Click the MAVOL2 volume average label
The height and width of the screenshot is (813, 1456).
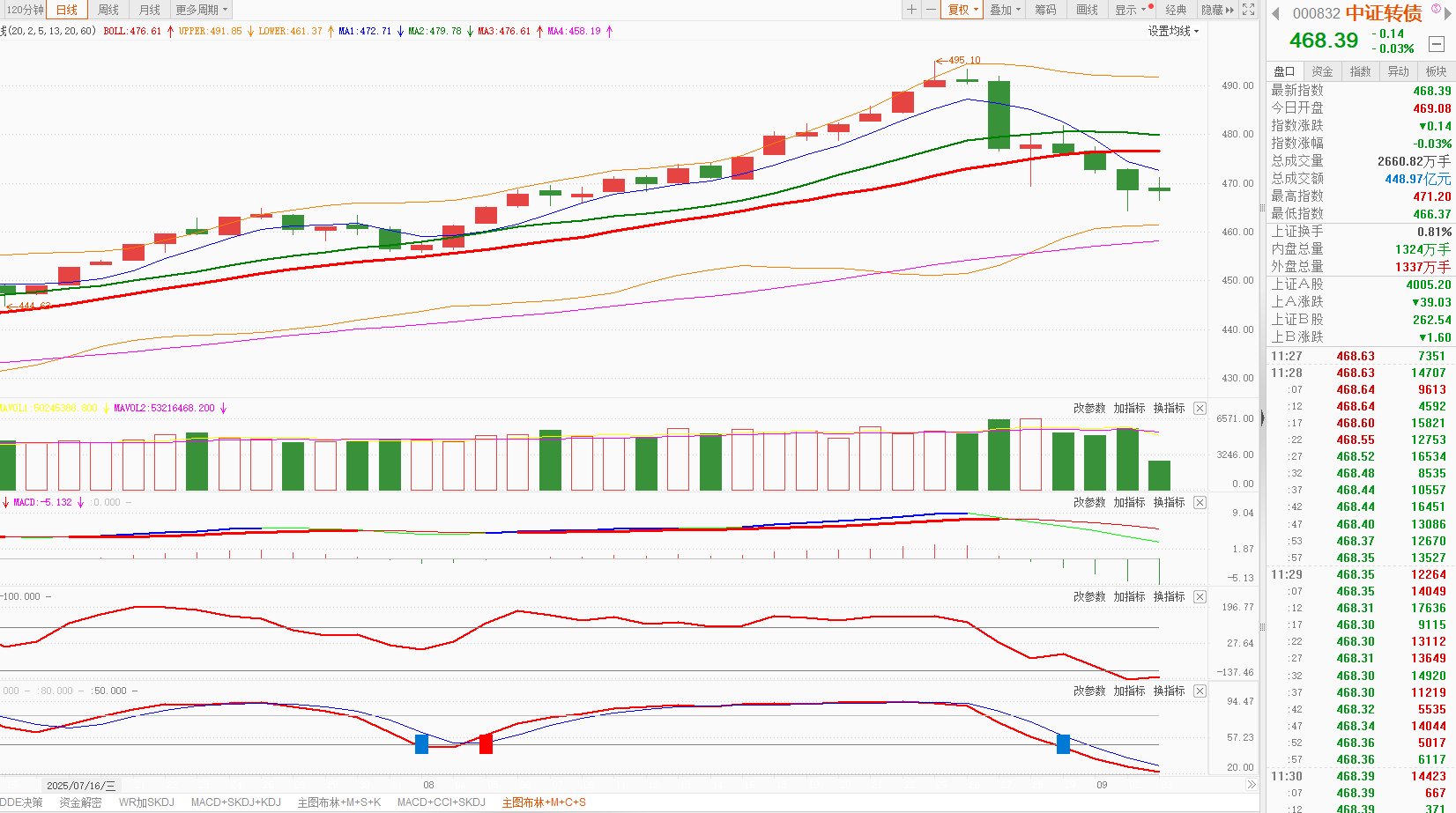[164, 408]
